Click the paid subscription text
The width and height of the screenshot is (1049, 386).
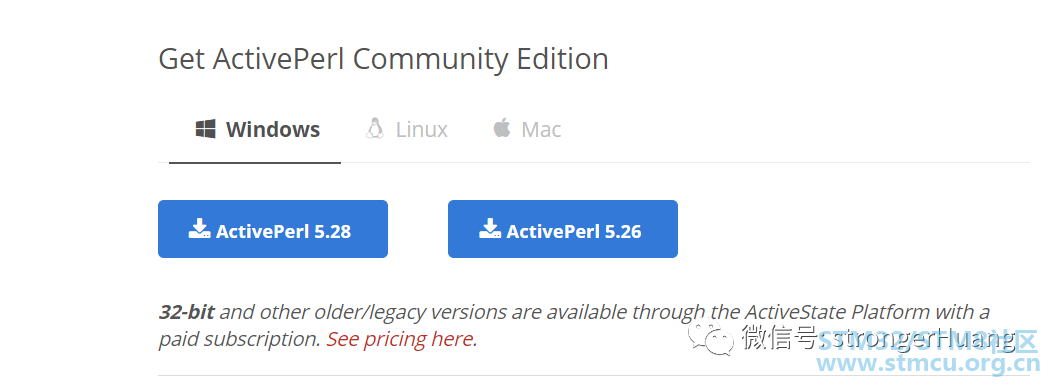click(240, 340)
